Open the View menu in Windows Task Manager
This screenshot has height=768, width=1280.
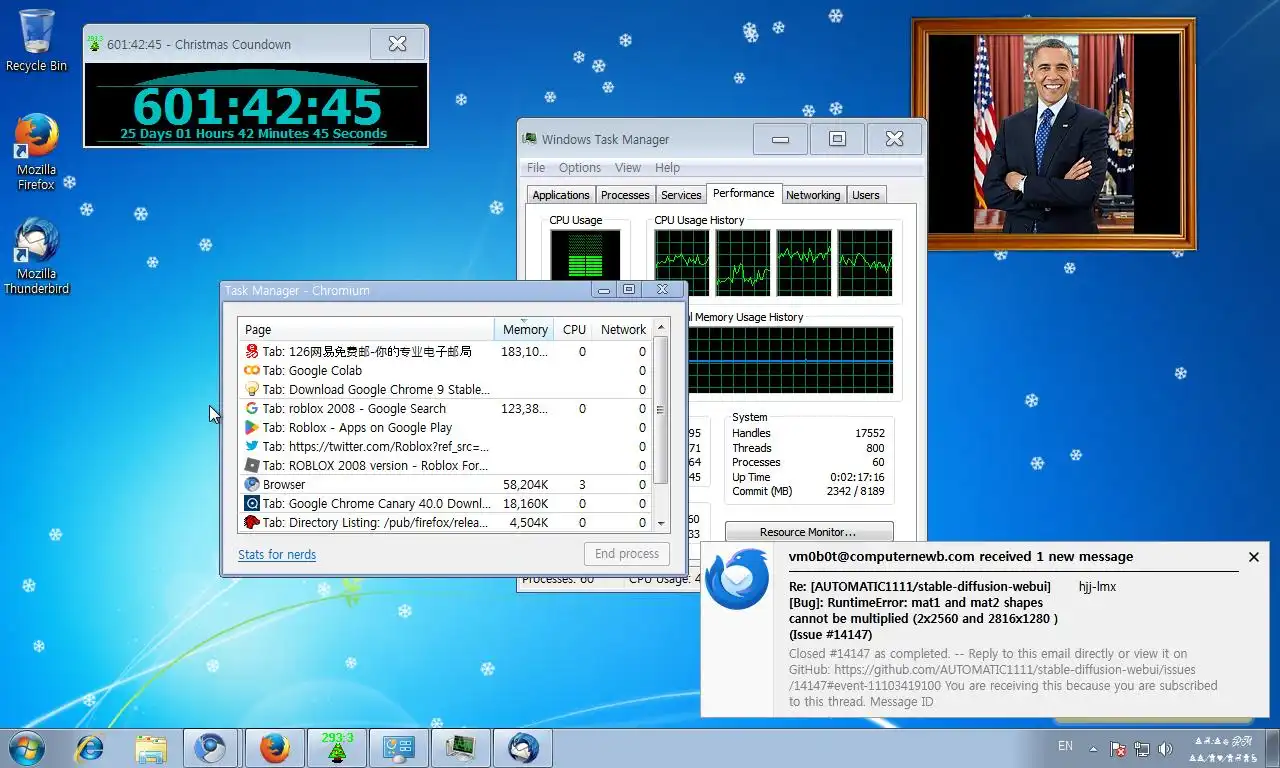(628, 168)
